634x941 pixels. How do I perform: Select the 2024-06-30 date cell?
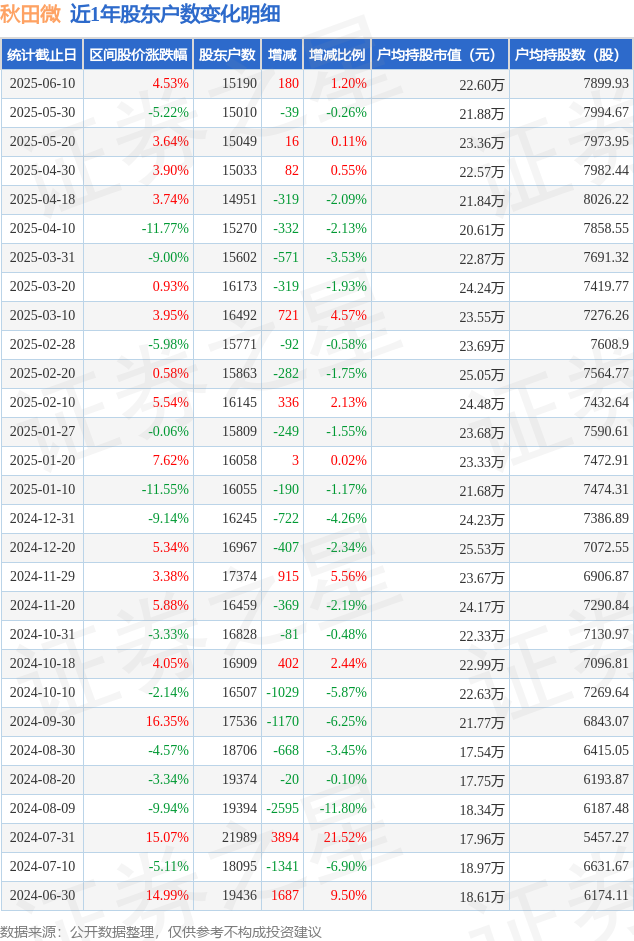tap(42, 895)
